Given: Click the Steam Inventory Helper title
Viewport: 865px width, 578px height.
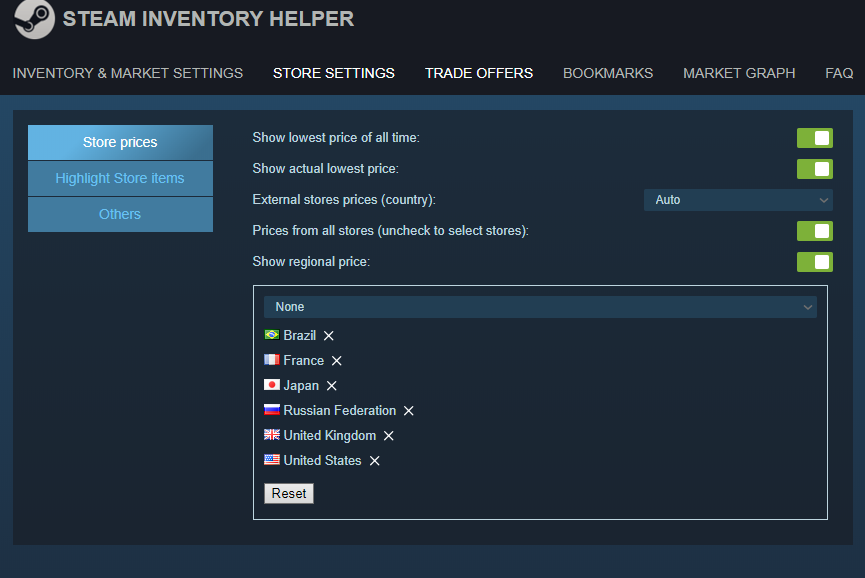Looking at the screenshot, I should click(209, 19).
